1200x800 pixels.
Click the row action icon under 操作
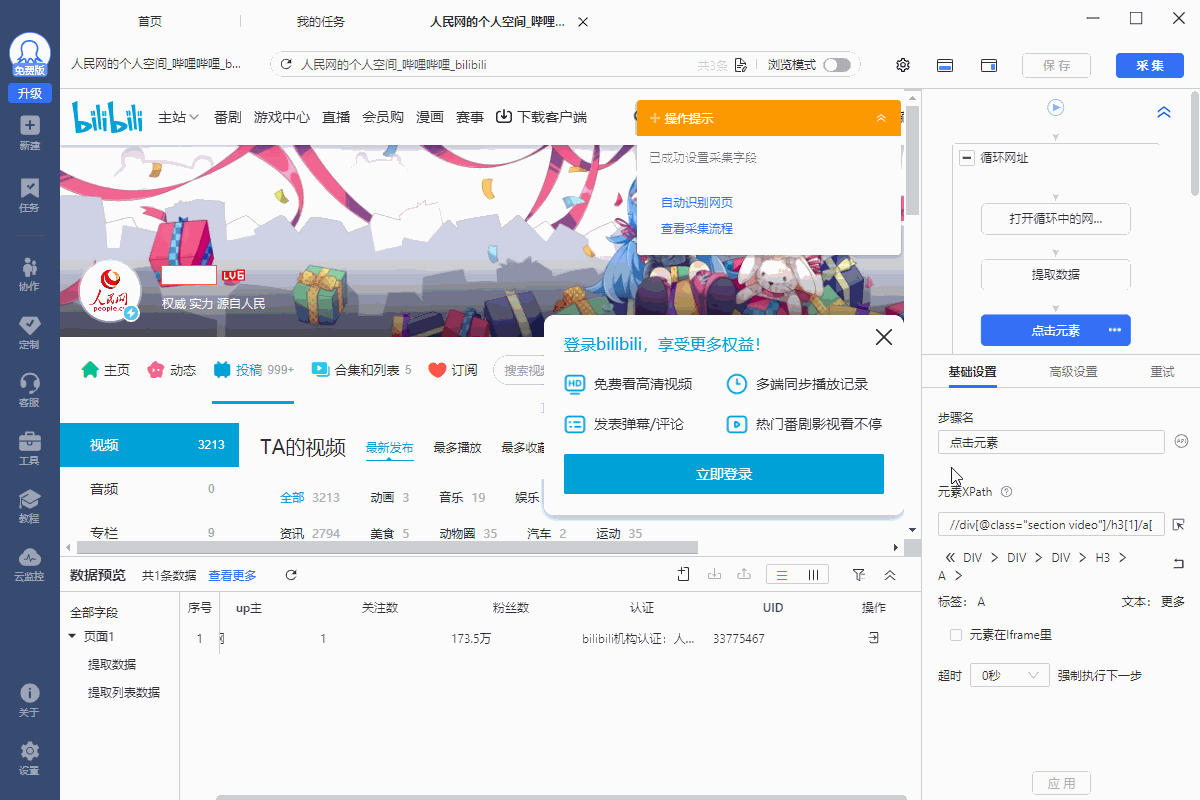[x=873, y=638]
